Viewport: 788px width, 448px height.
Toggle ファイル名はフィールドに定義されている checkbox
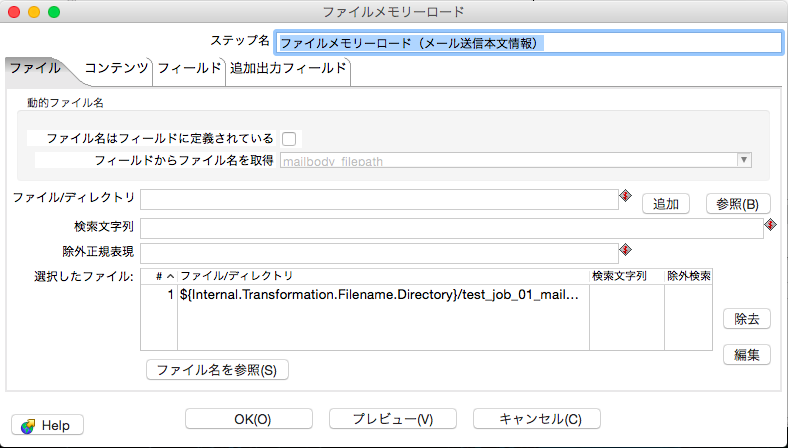coord(290,139)
